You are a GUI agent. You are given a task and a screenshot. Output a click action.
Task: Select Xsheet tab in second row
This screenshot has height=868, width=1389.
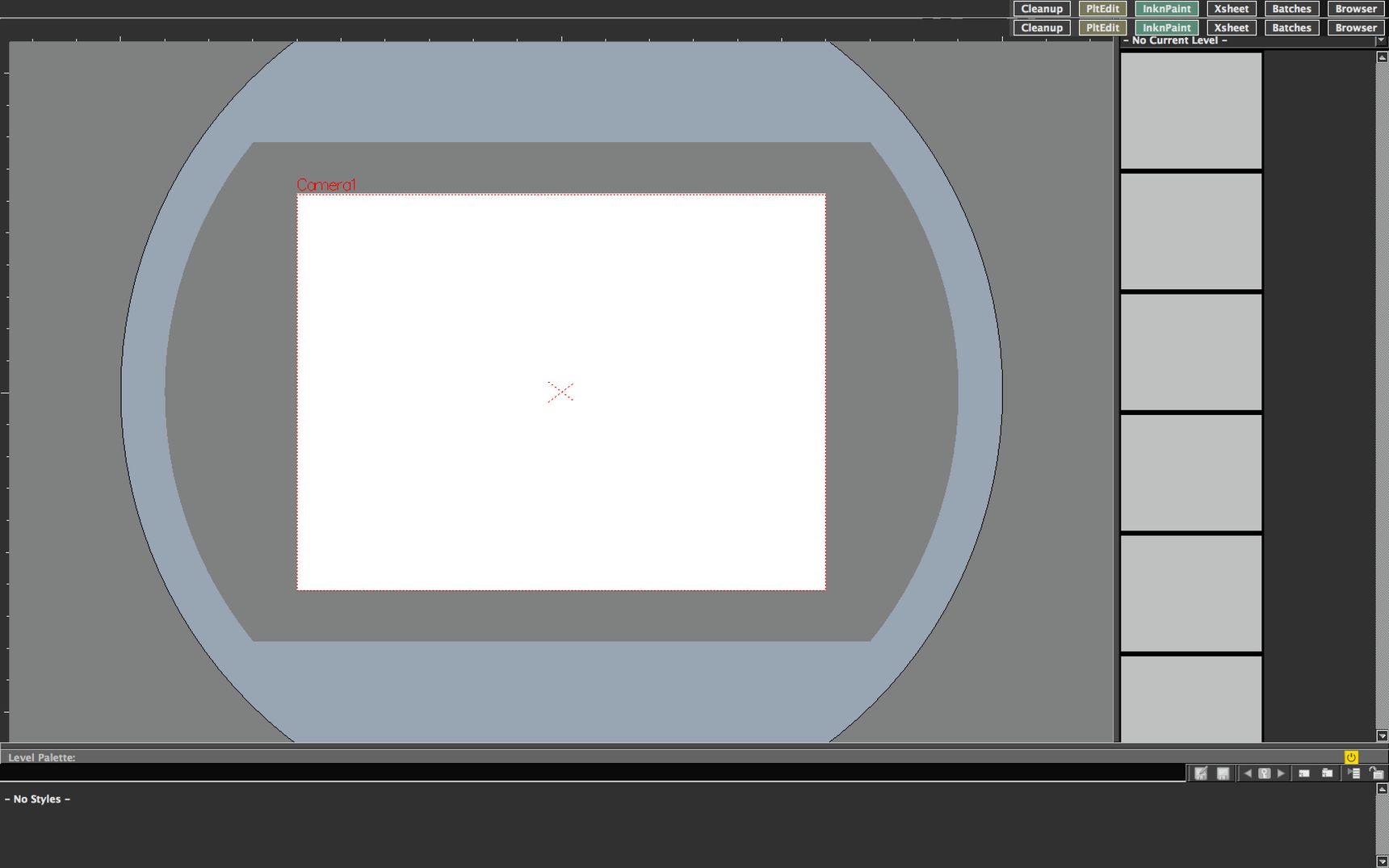pos(1232,27)
